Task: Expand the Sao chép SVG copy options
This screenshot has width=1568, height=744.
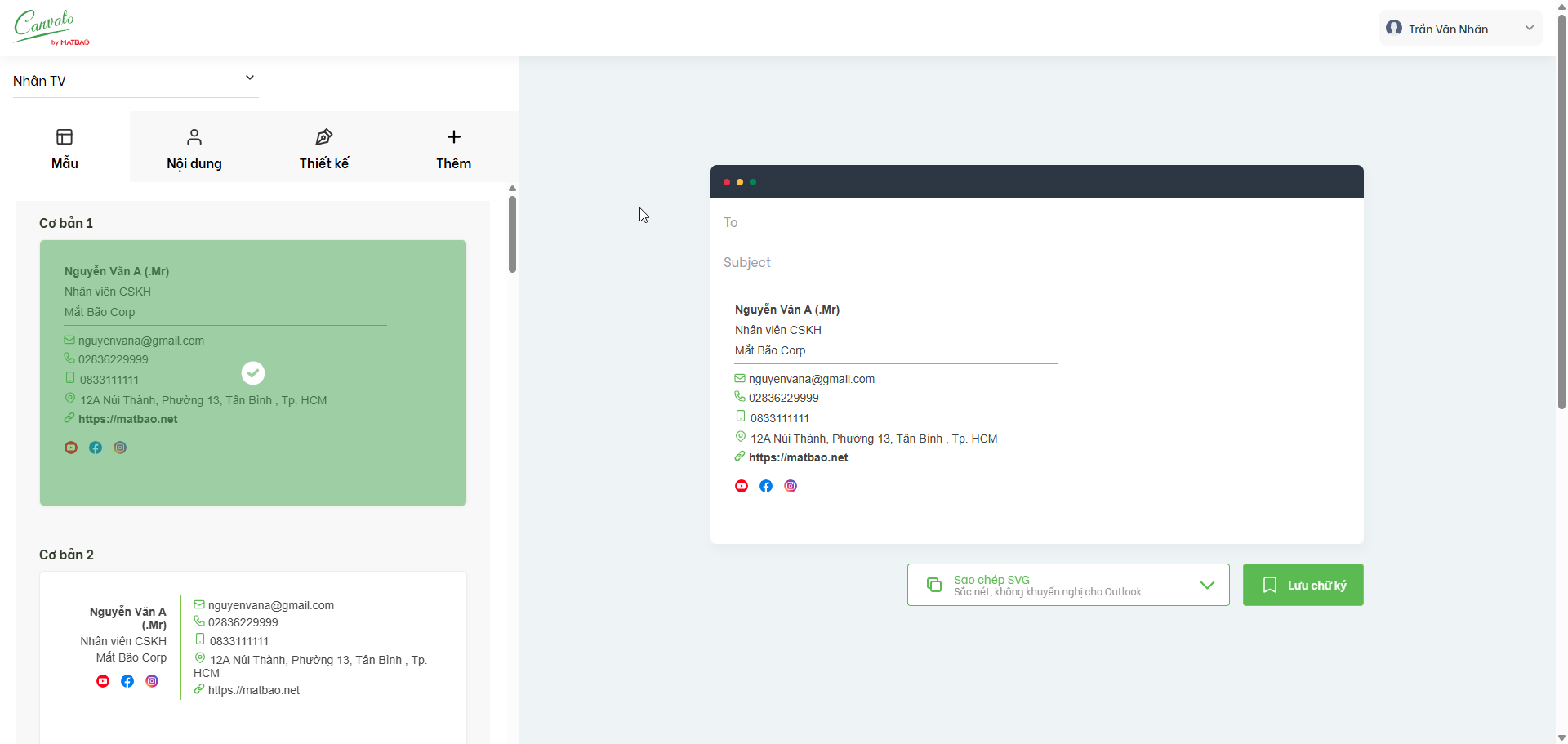Action: pyautogui.click(x=1207, y=585)
